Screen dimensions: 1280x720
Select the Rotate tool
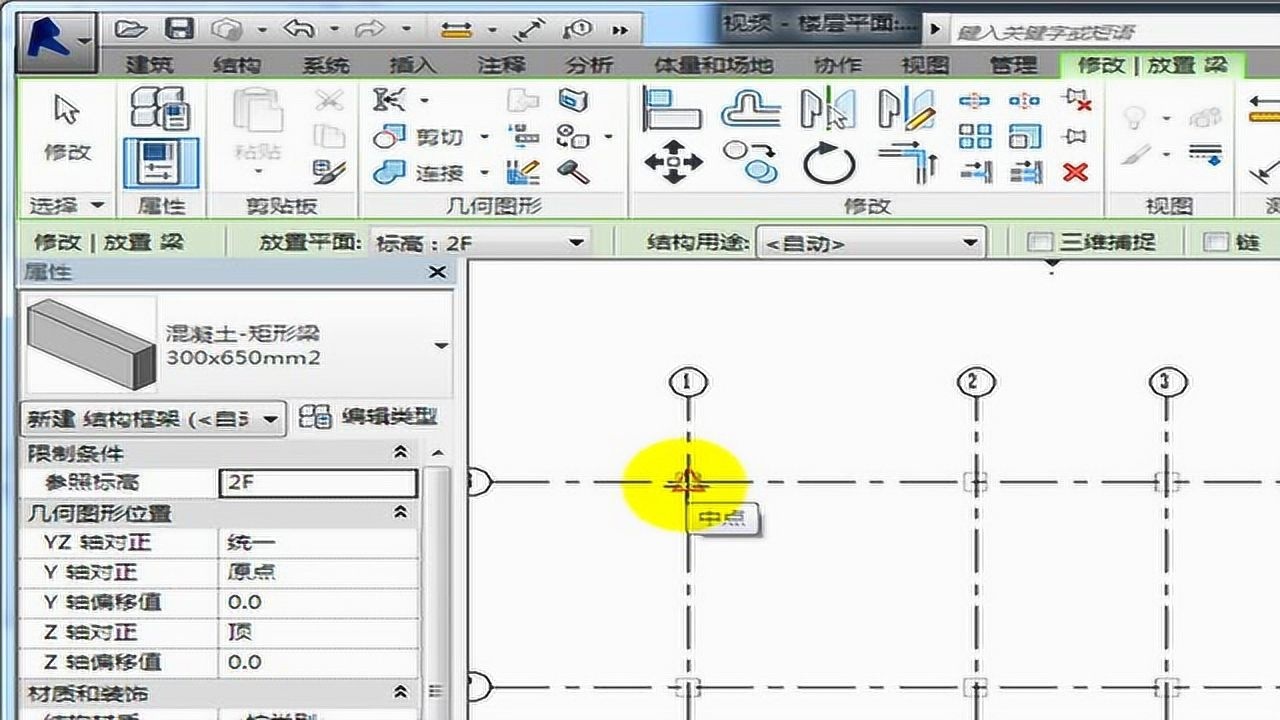coord(829,163)
